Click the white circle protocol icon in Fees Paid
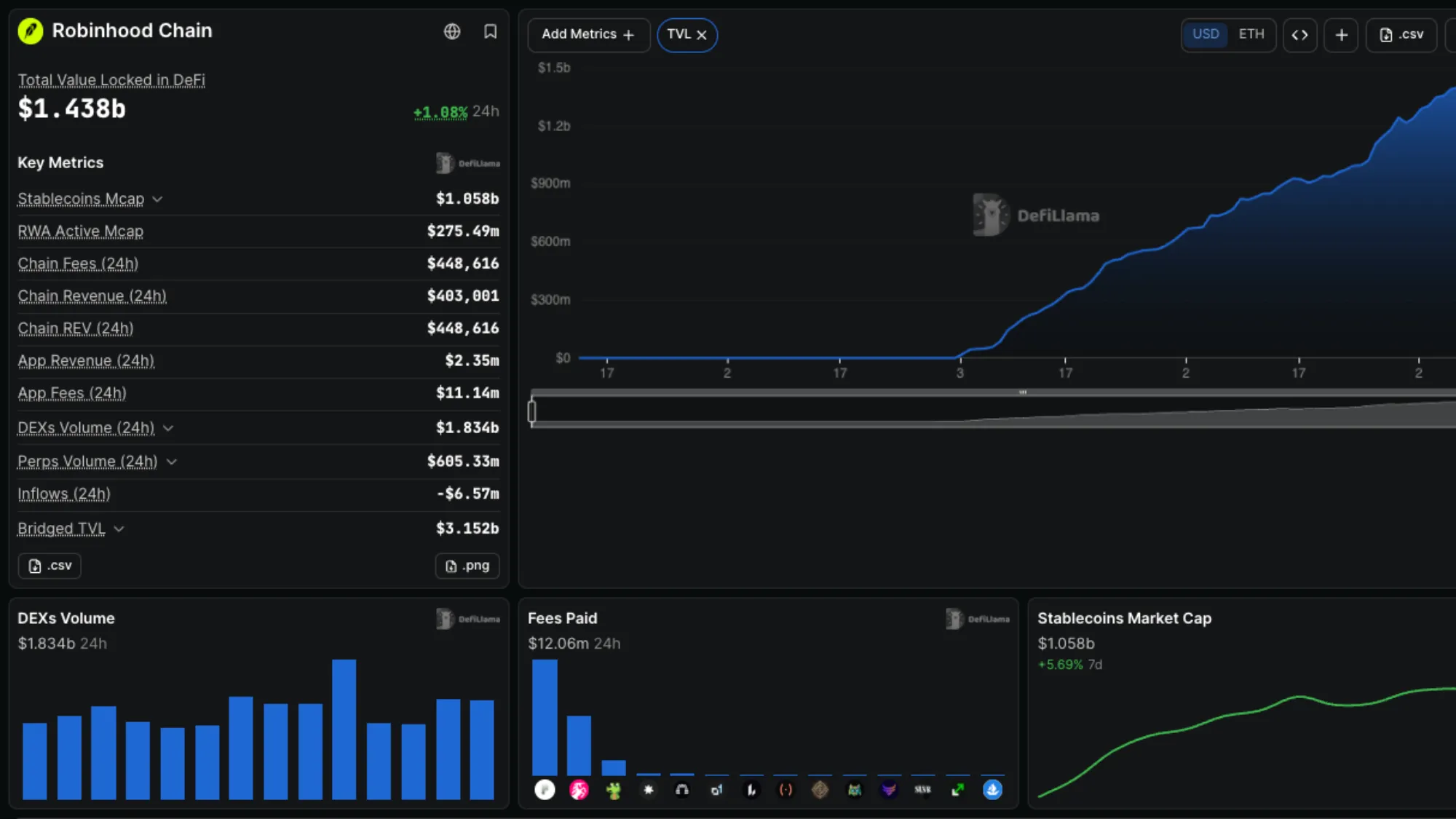The image size is (1456, 819). coord(545,790)
